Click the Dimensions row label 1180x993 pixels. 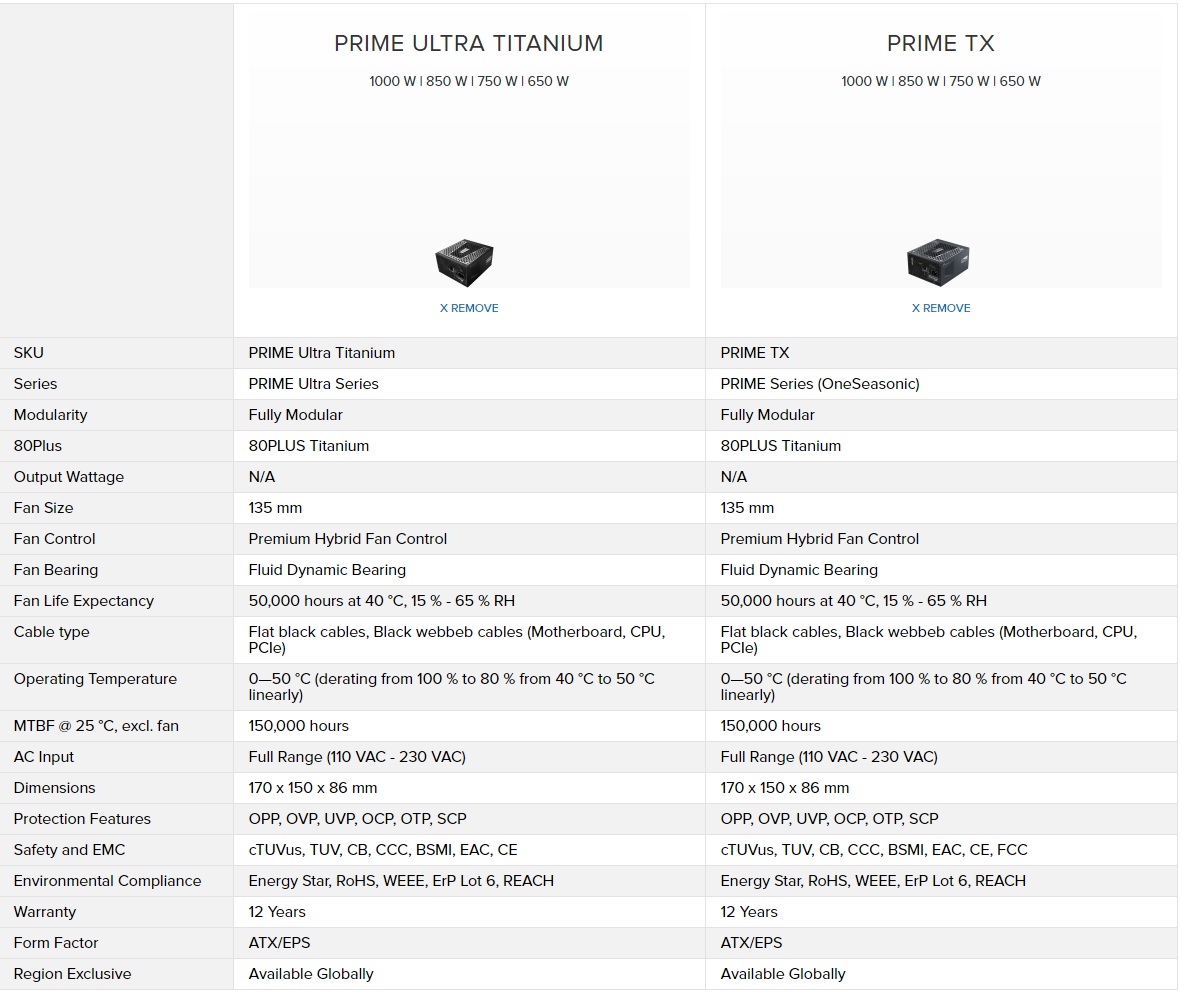(54, 788)
